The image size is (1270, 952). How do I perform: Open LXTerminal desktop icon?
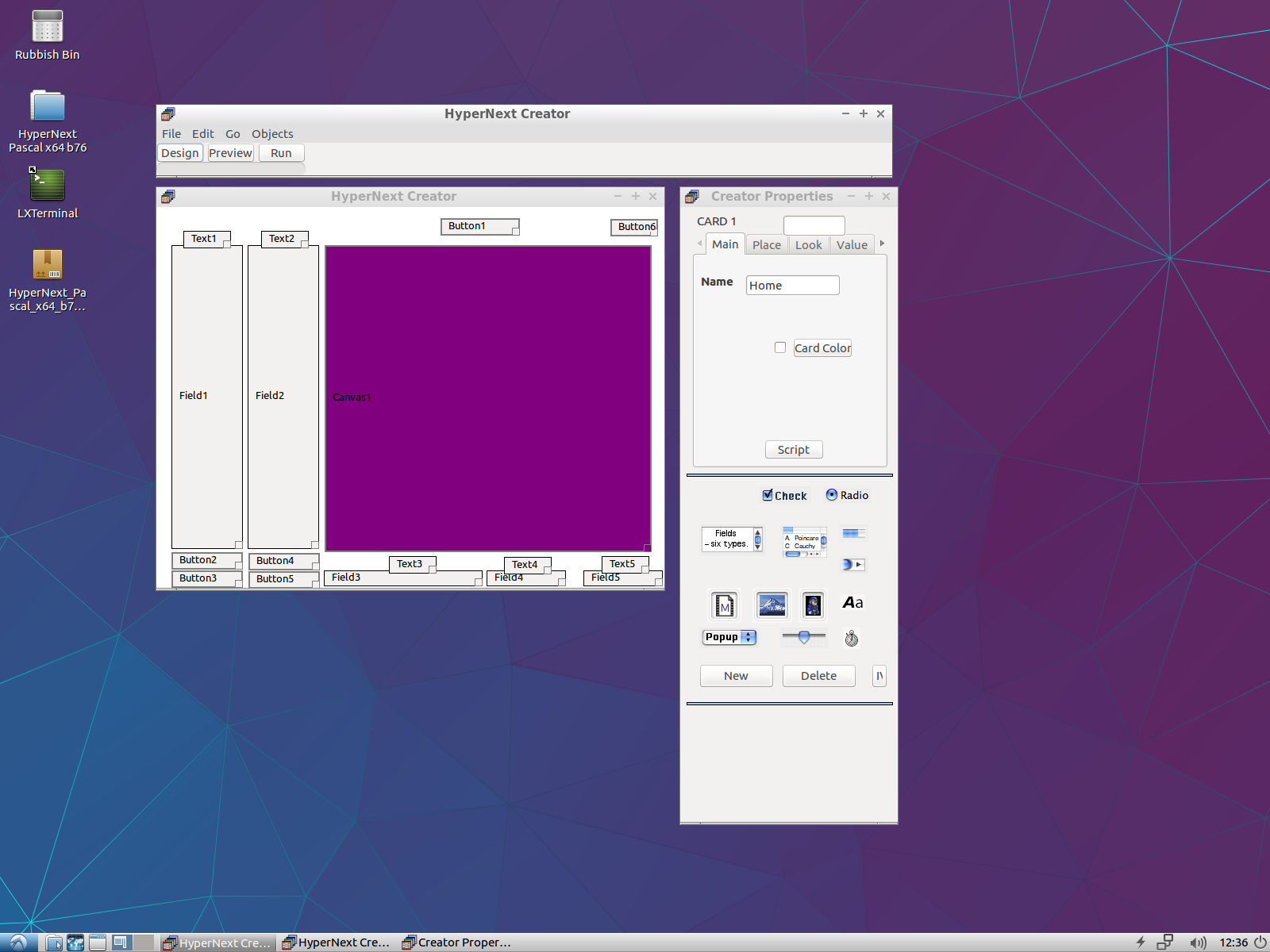48,193
